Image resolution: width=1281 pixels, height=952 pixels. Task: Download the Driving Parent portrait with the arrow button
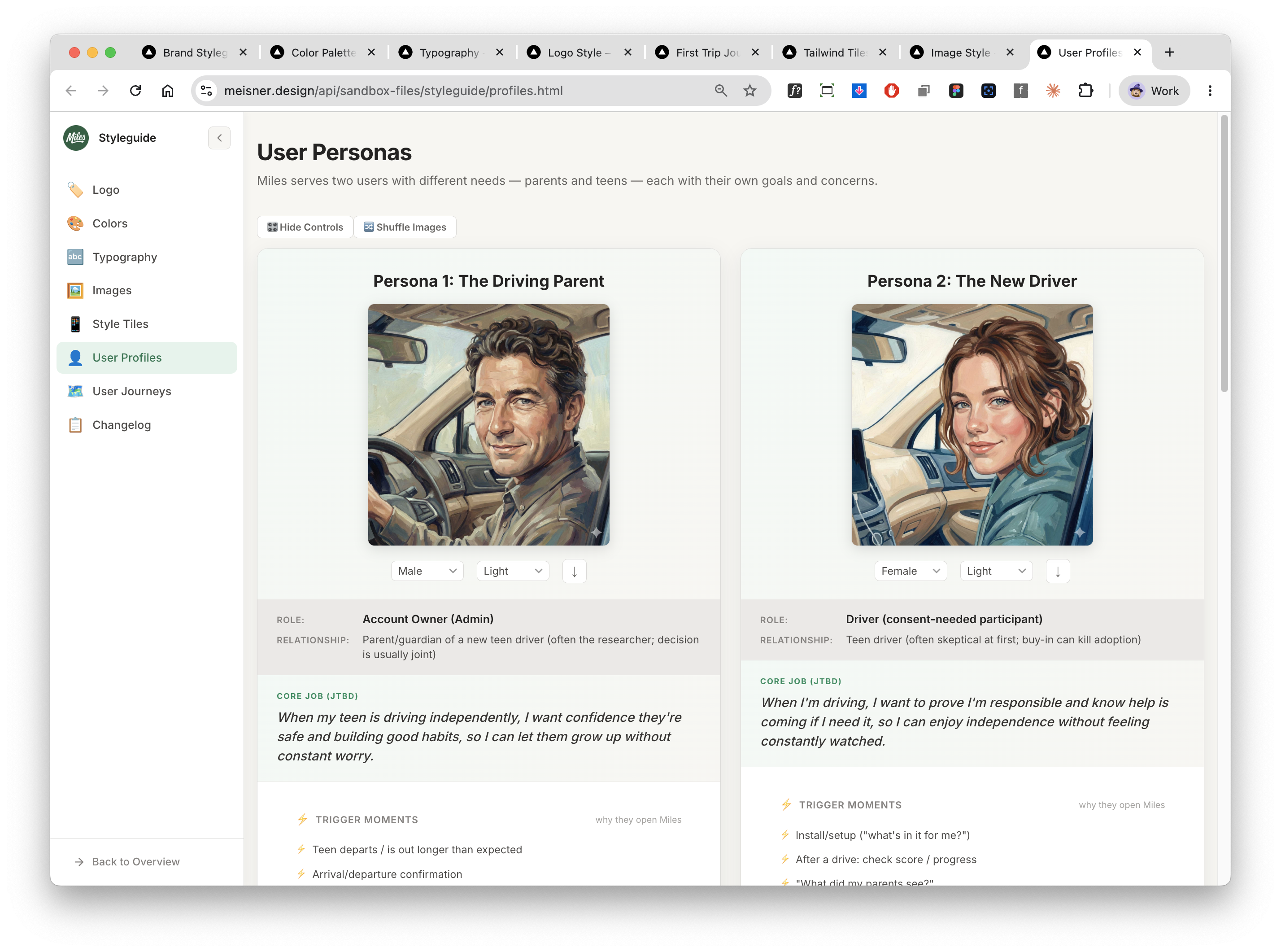point(574,571)
